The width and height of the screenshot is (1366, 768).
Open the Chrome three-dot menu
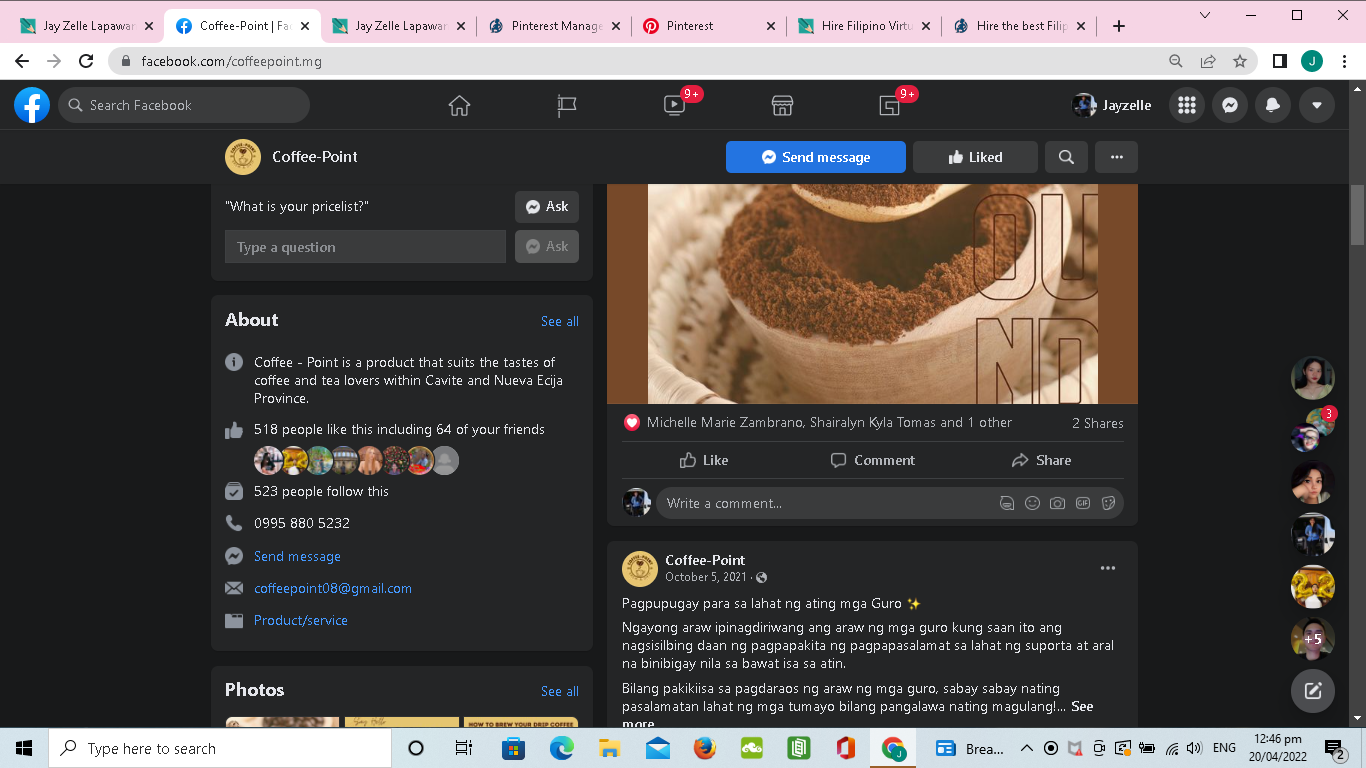(x=1345, y=61)
